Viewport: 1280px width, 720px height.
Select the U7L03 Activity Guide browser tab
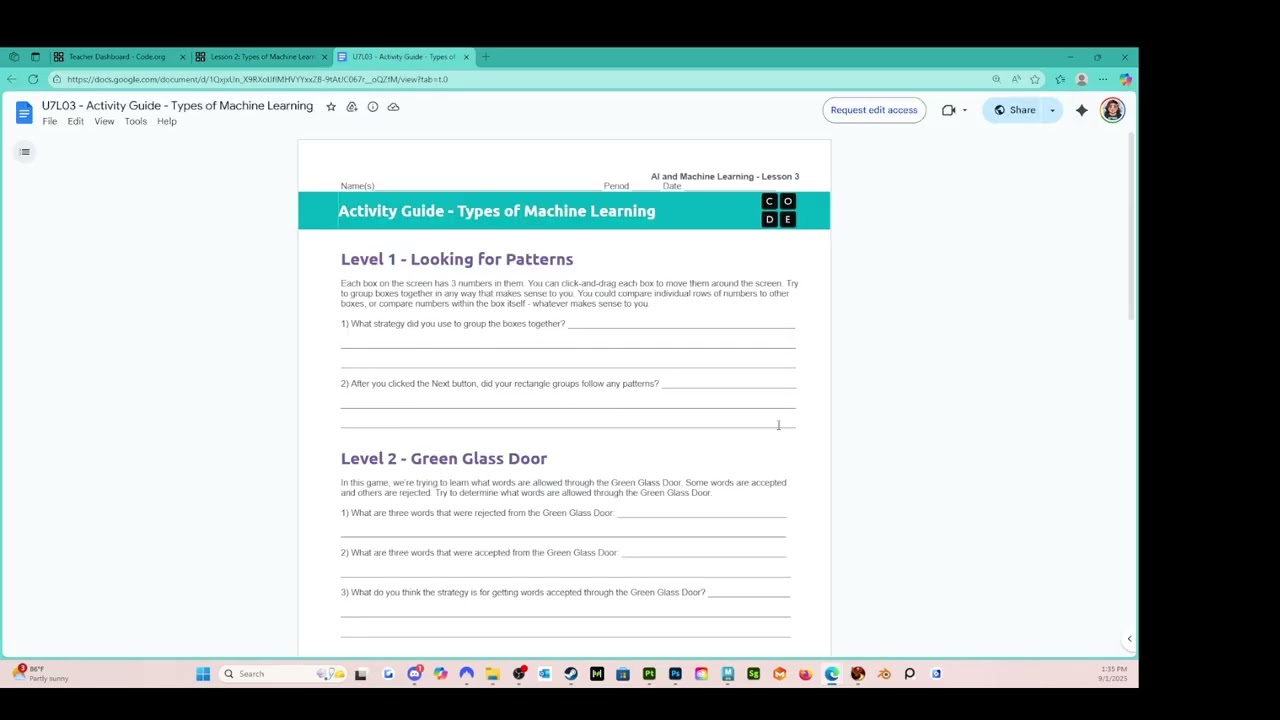pos(403,57)
